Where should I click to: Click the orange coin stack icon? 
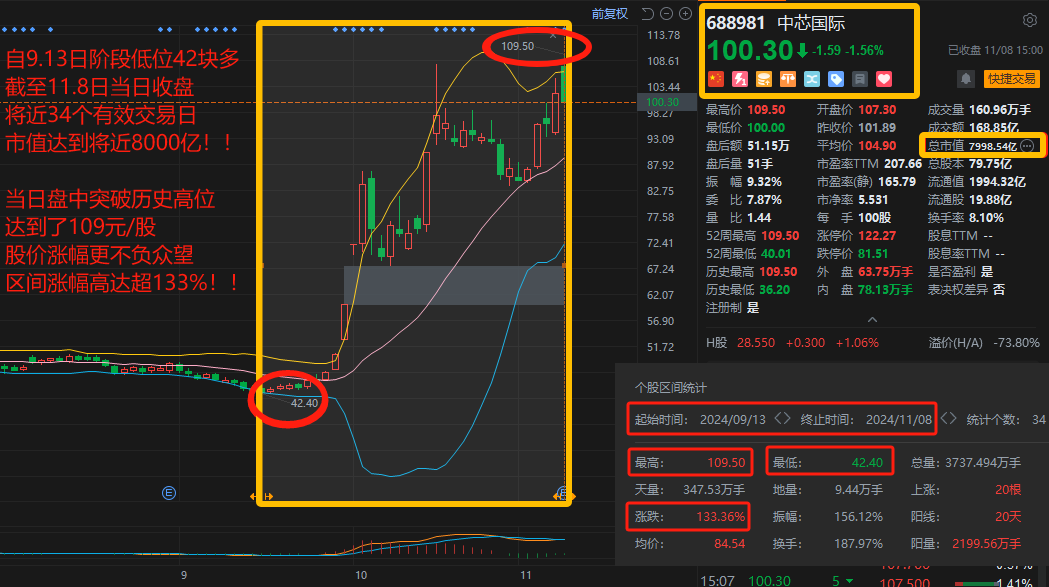point(763,79)
